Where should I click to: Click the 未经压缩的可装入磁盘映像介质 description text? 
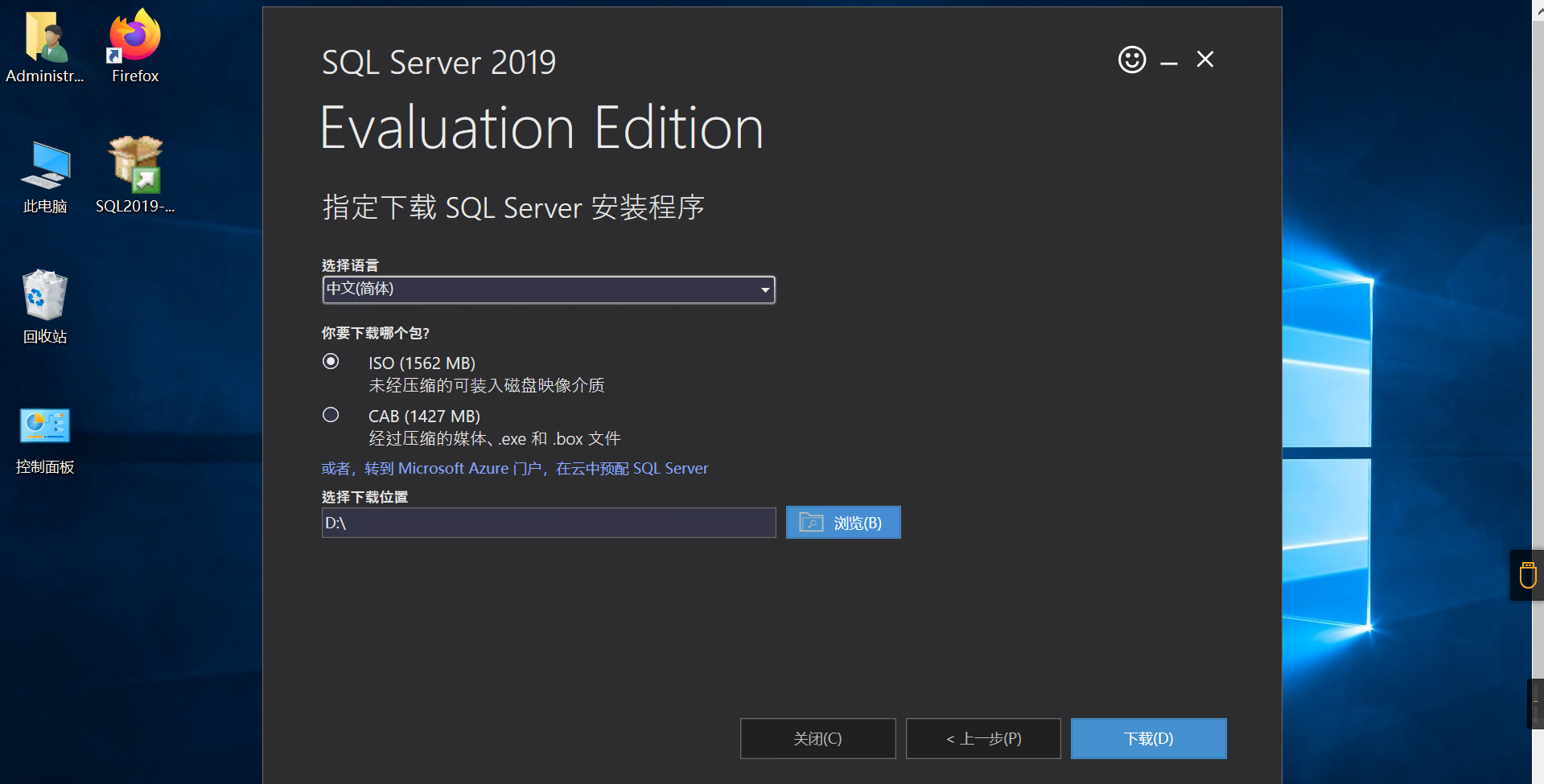coord(487,386)
